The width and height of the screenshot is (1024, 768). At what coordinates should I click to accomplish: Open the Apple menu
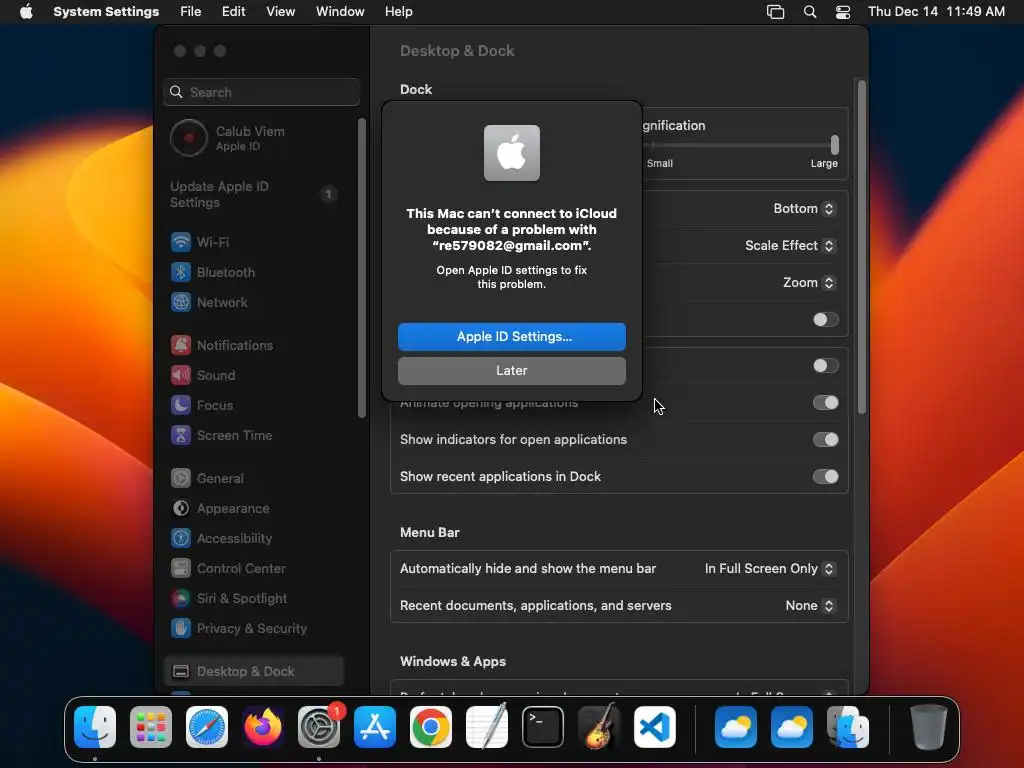point(26,12)
